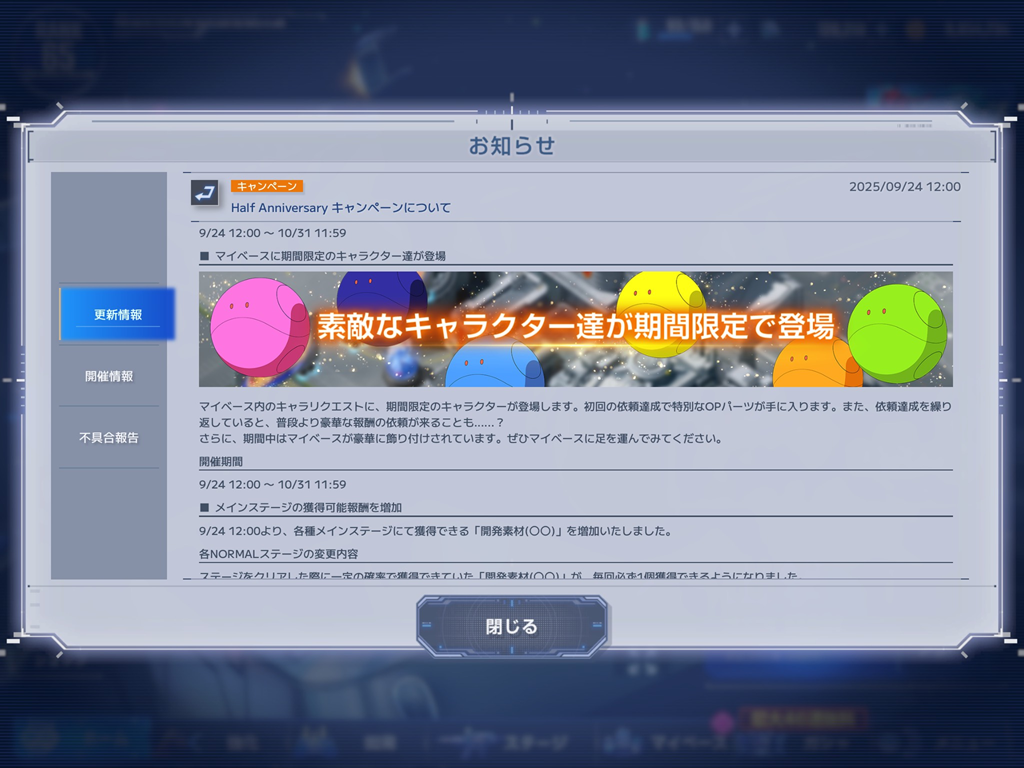Screen dimensions: 1024x768
Task: Switch to the 開催情報 tab
Action: [109, 376]
